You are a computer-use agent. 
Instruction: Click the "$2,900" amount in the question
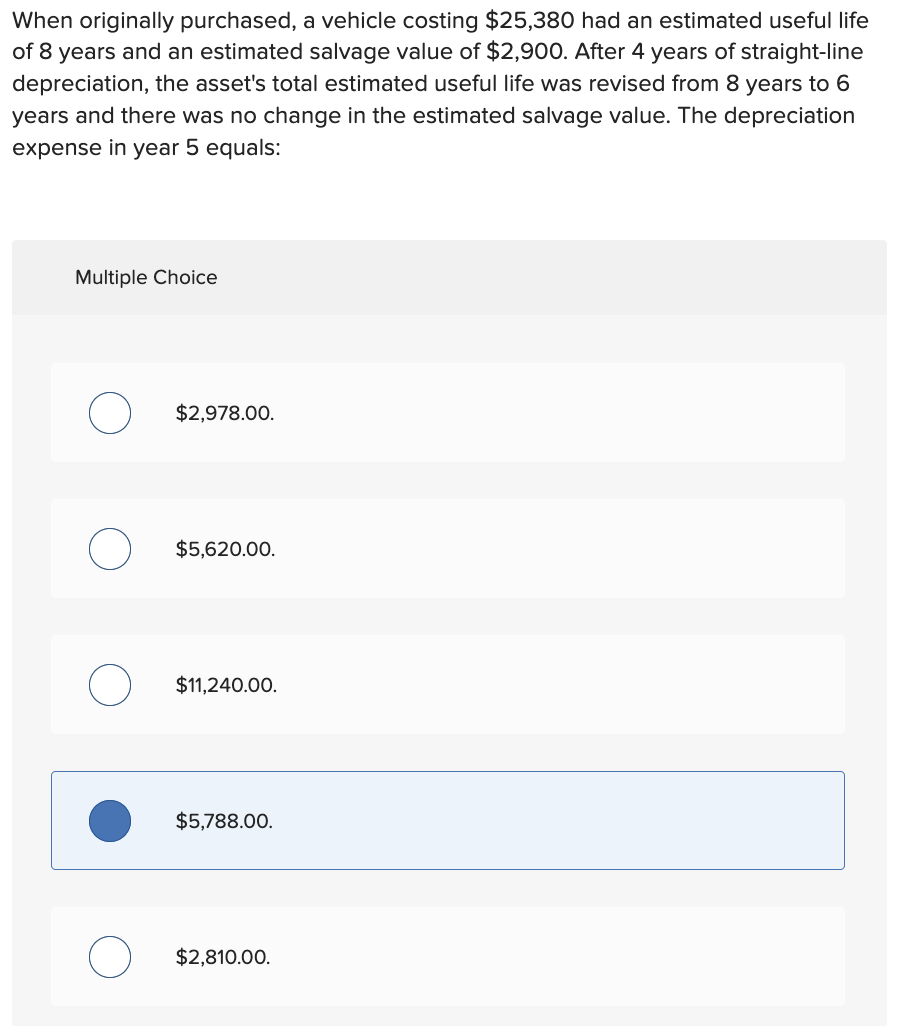pyautogui.click(x=526, y=52)
